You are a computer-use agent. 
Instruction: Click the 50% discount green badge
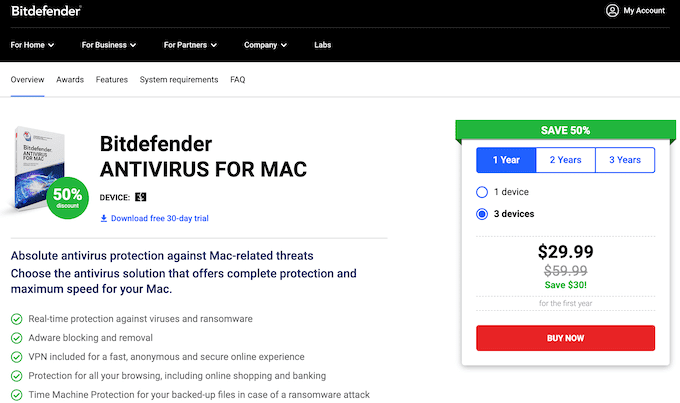click(67, 198)
